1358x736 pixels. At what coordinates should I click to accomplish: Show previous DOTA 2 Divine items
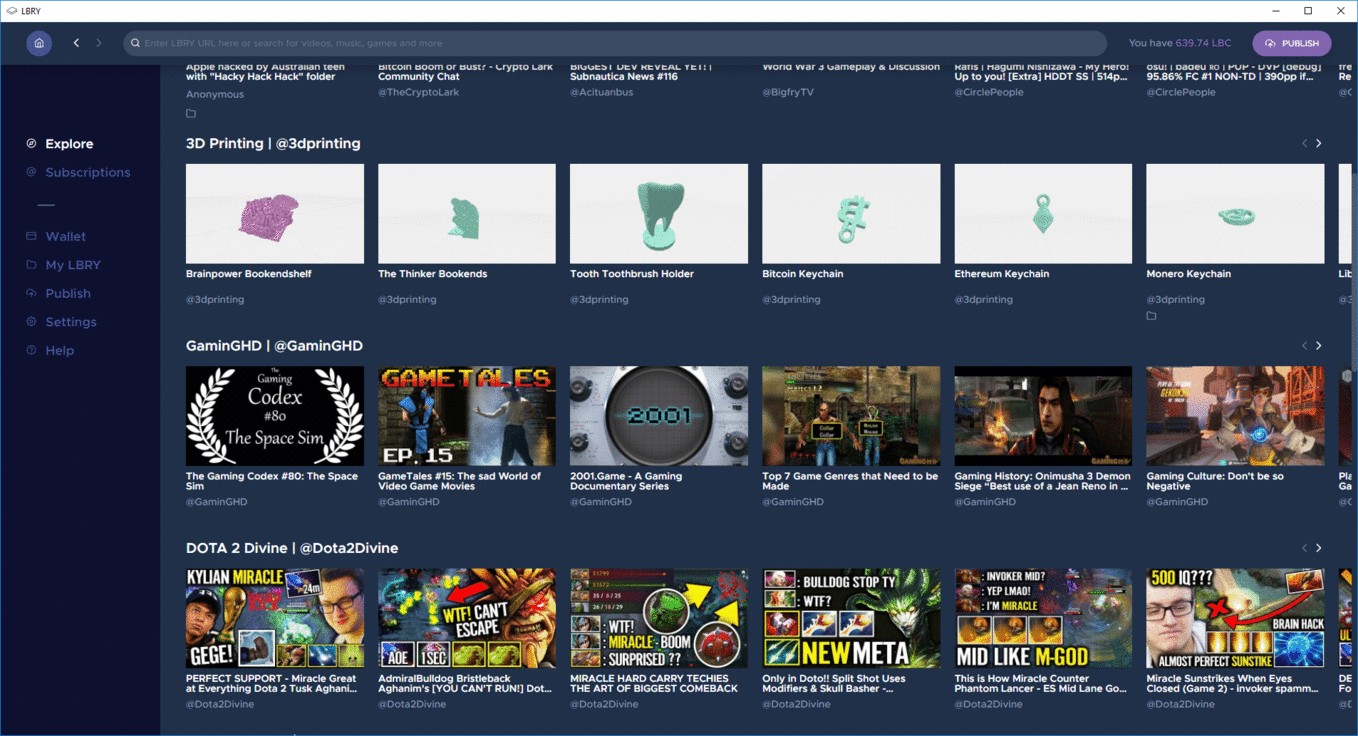click(x=1304, y=548)
